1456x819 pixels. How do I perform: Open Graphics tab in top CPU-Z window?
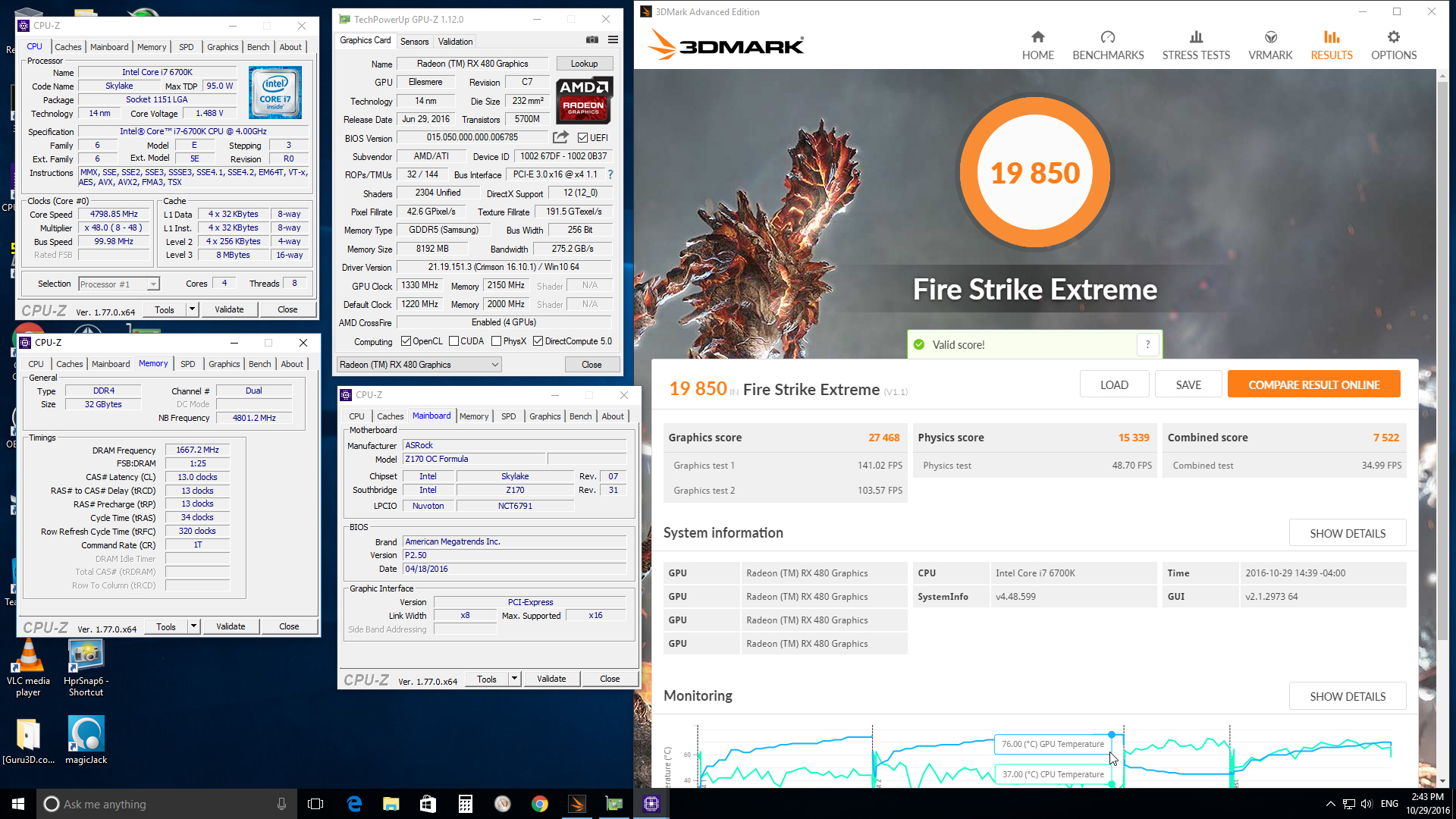click(x=222, y=47)
